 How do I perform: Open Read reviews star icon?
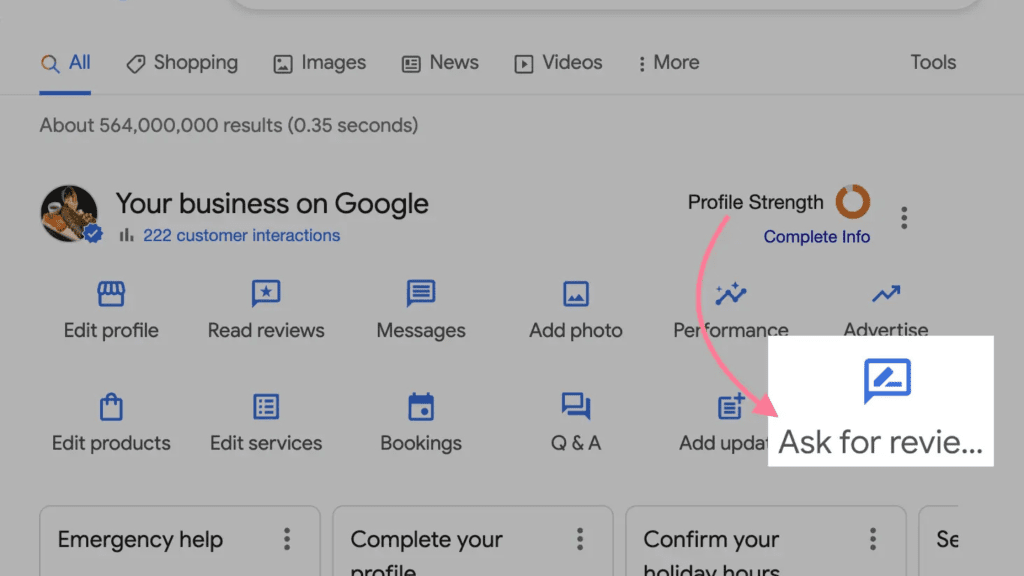pos(266,294)
